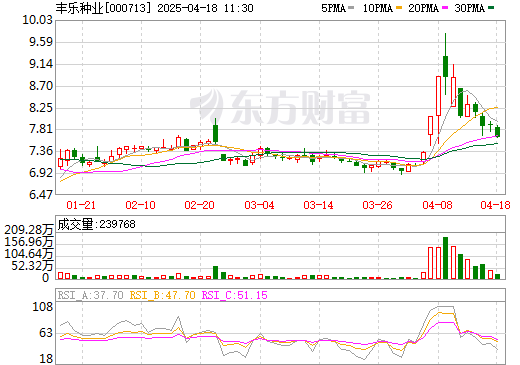Click the RSI axis label 18
520x365 pixels.
click(46, 359)
